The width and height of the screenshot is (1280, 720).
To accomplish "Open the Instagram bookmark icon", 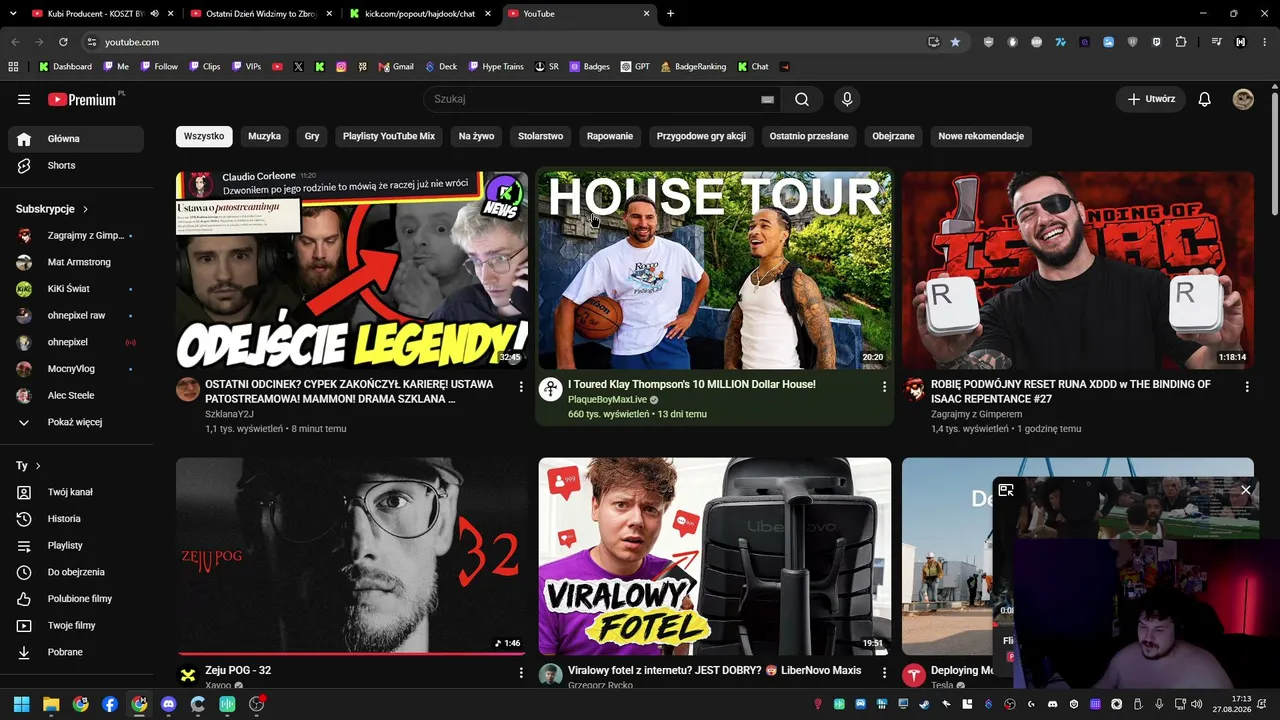I will (341, 67).
